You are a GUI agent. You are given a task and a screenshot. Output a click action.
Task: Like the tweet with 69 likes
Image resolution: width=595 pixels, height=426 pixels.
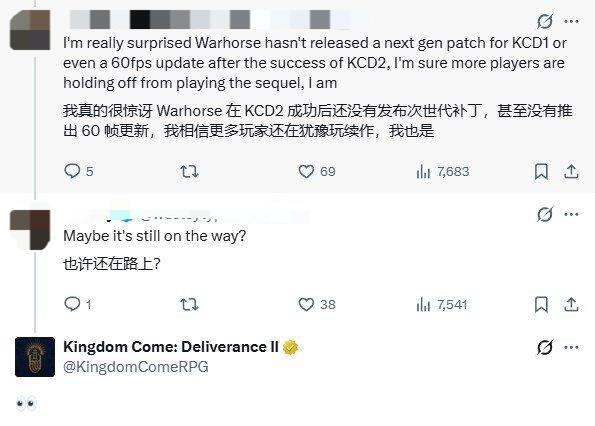pyautogui.click(x=317, y=171)
